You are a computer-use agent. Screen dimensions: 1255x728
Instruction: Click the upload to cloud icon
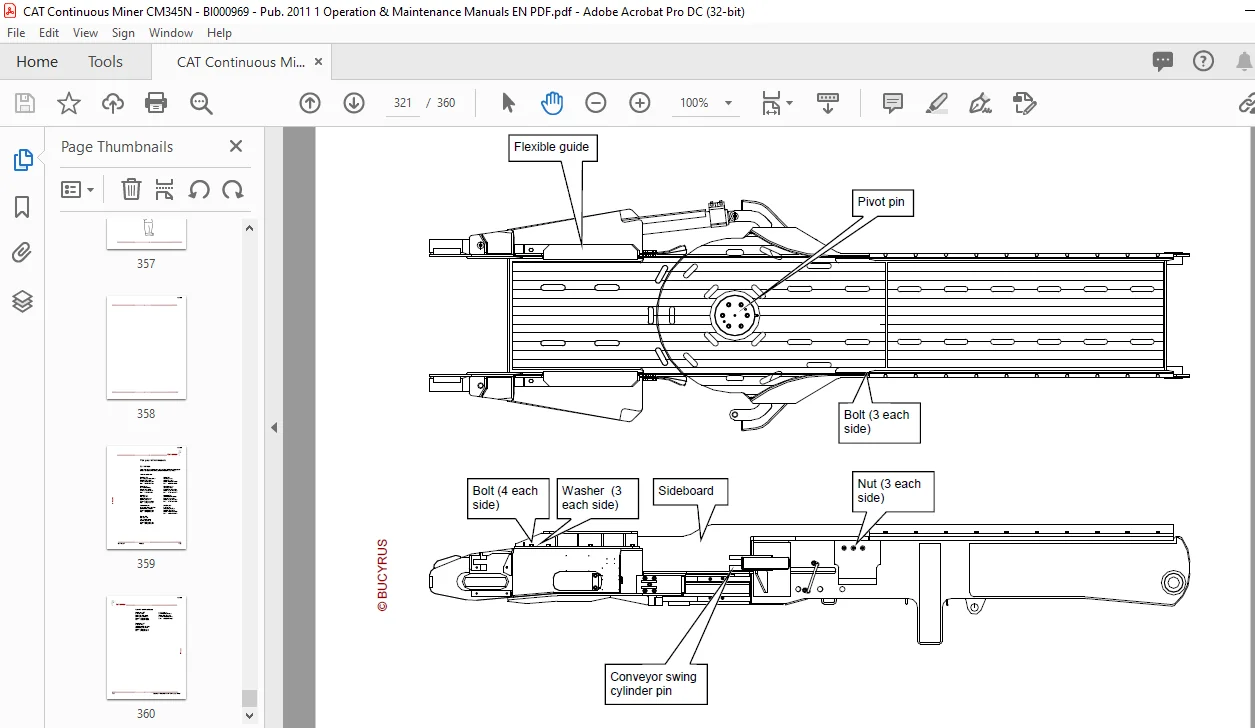tap(113, 103)
